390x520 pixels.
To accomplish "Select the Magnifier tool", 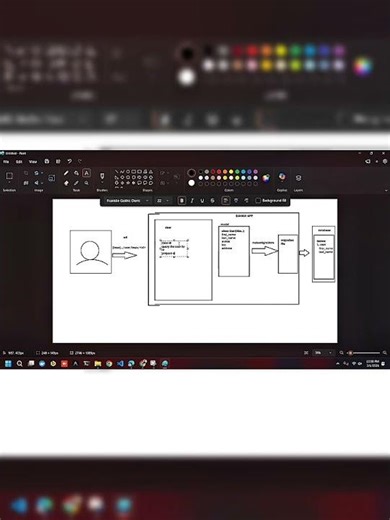I will tap(86, 183).
